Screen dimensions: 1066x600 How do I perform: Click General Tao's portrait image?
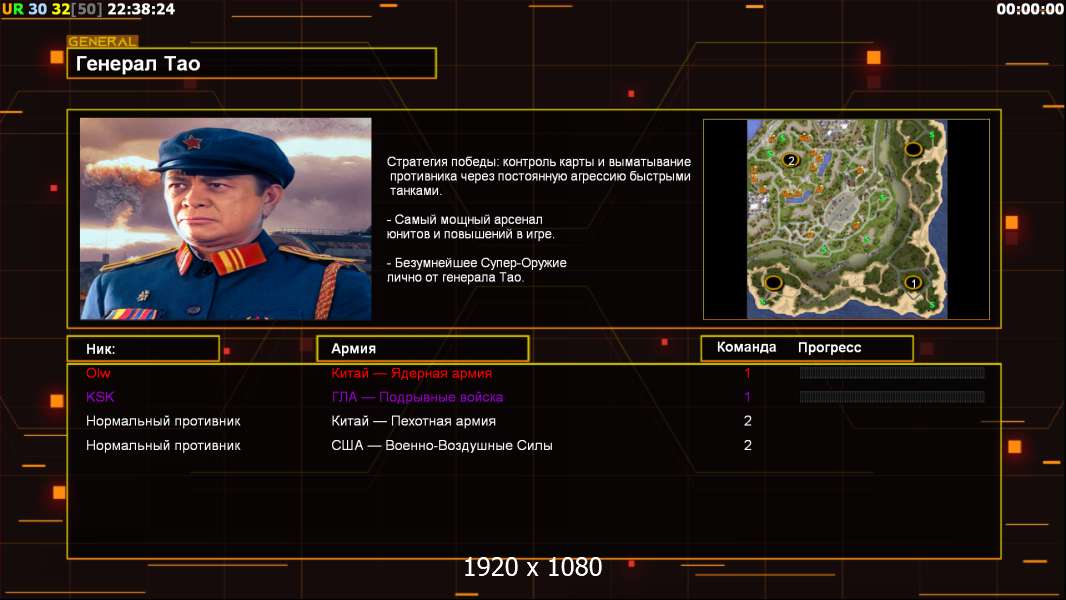point(226,219)
